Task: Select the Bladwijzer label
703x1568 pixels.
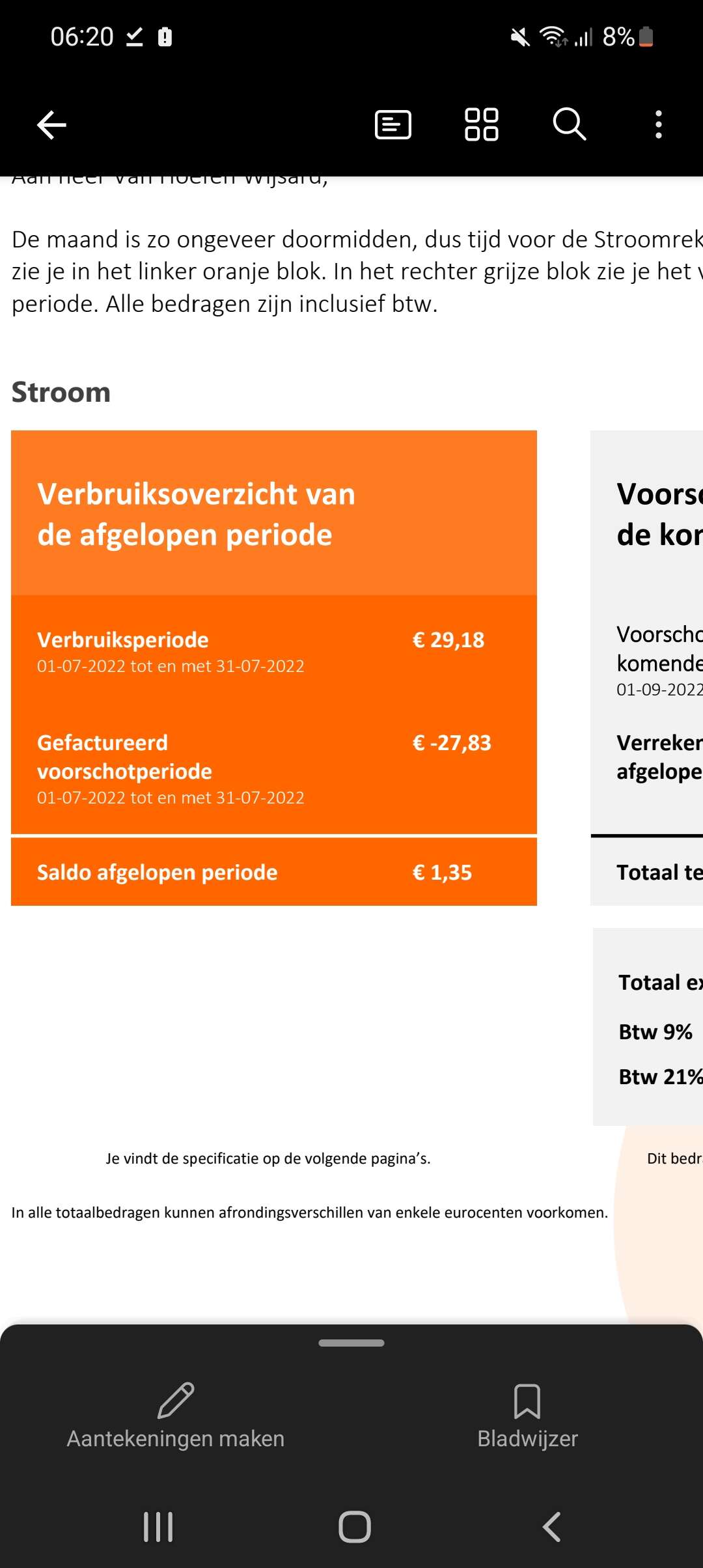Action: pos(527,1438)
